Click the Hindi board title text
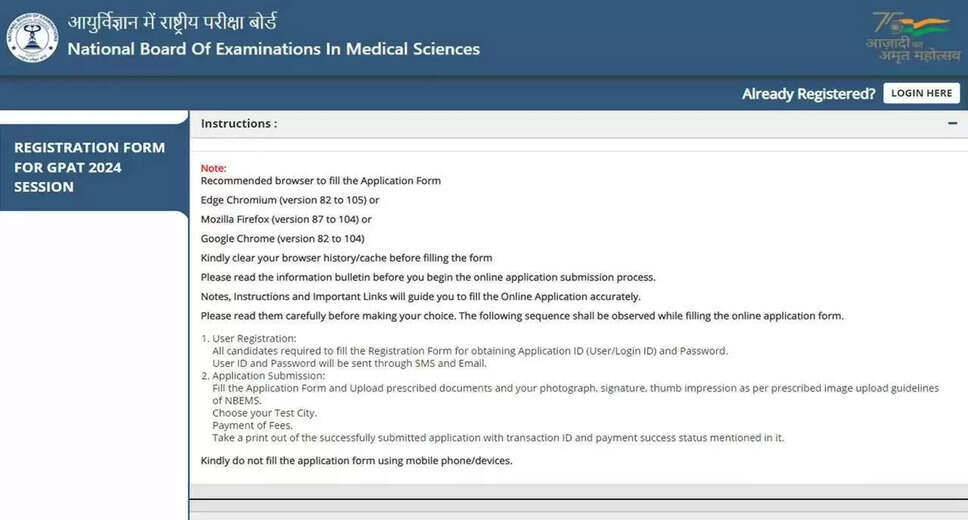968x520 pixels. pyautogui.click(x=172, y=22)
